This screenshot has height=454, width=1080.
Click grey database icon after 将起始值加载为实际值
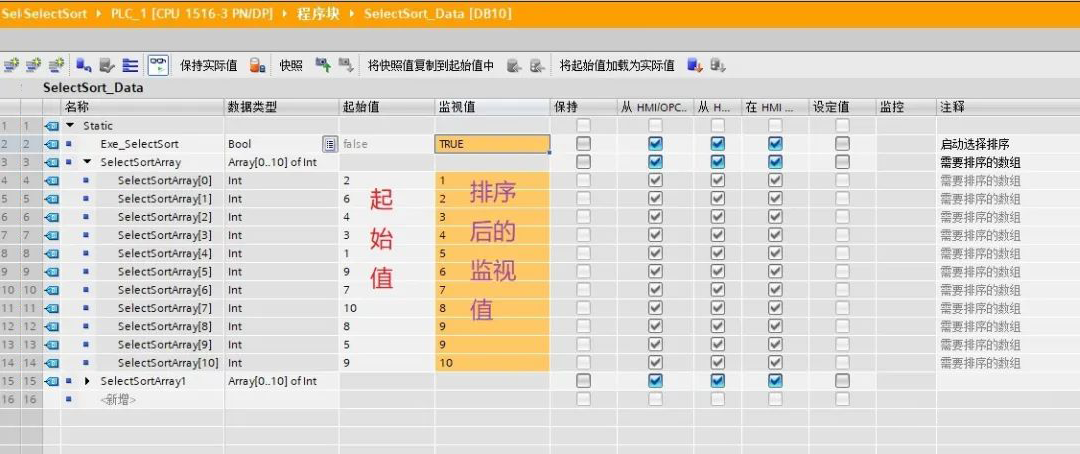pos(718,65)
